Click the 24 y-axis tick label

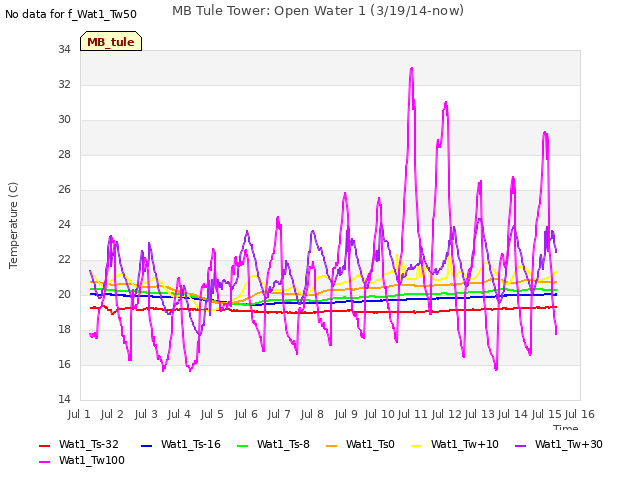coord(64,224)
